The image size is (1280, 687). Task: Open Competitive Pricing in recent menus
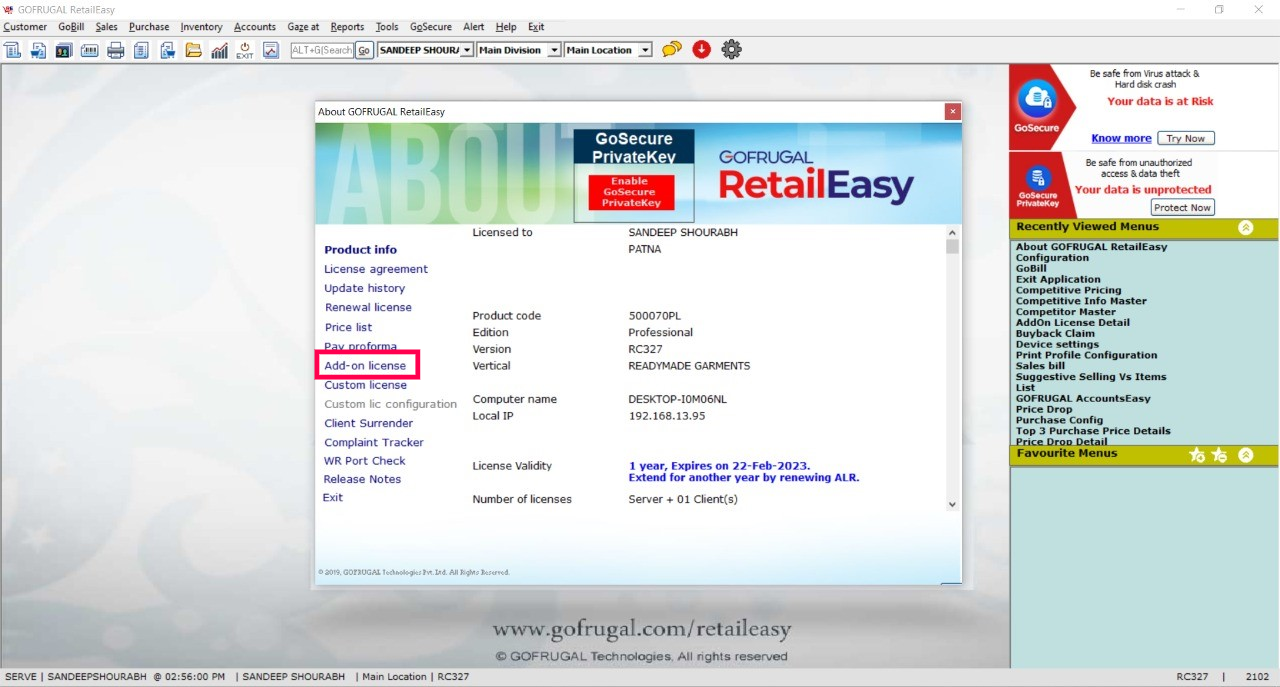coord(1068,290)
